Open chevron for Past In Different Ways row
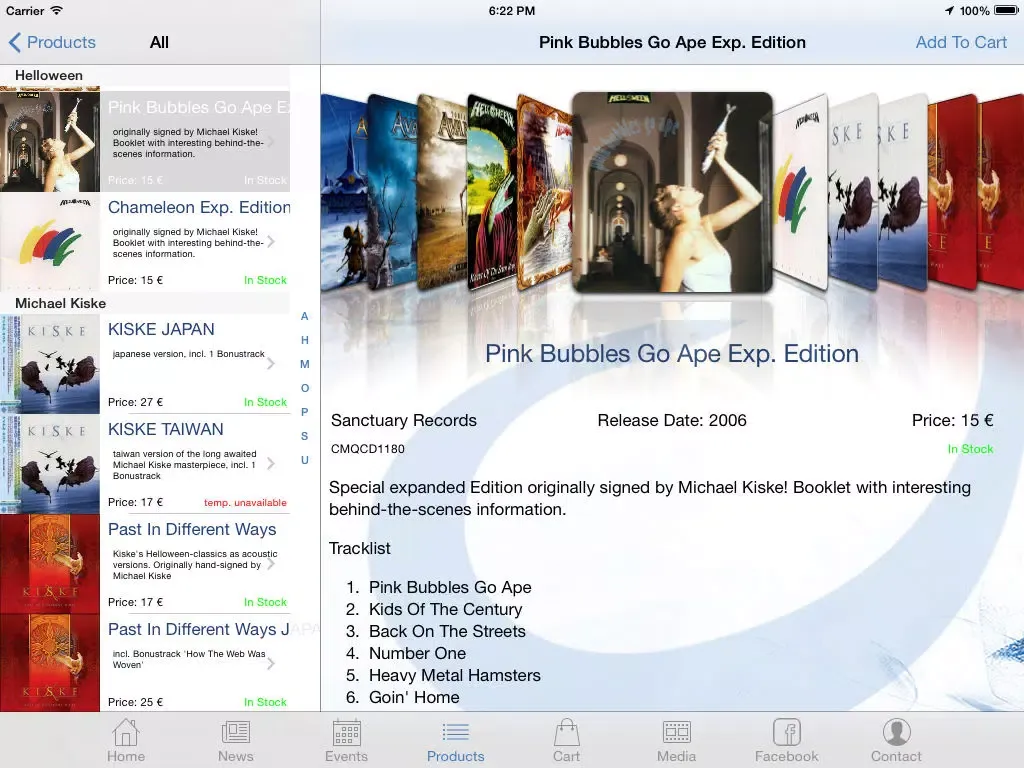The image size is (1024, 768). point(271,564)
